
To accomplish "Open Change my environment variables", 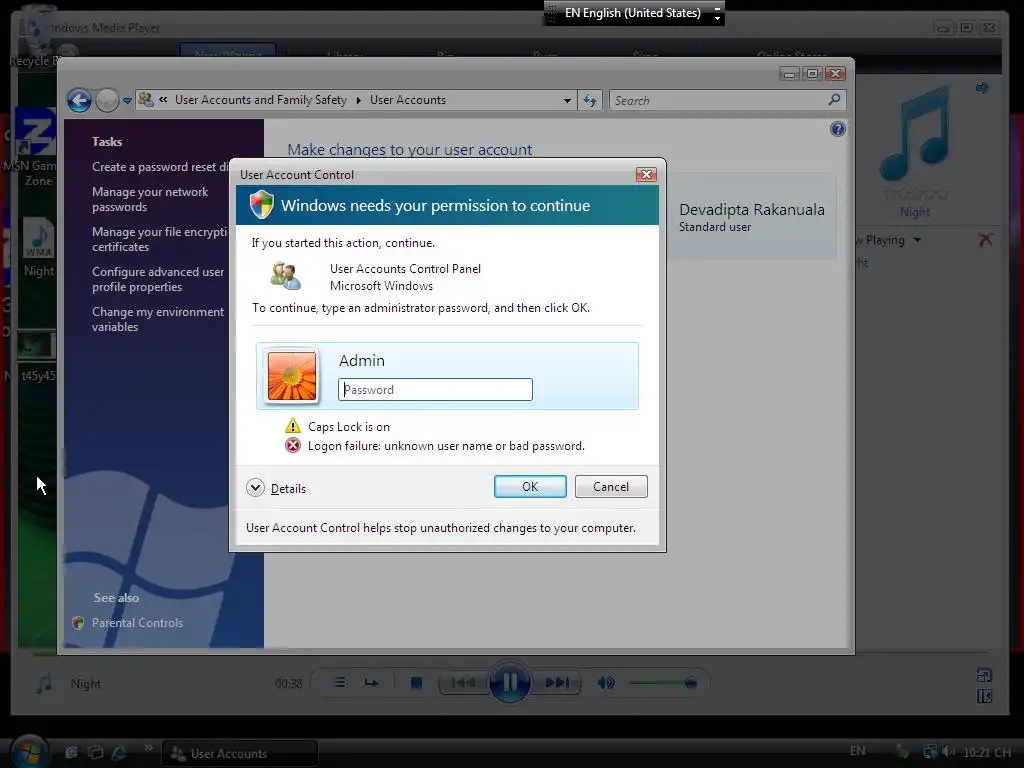I will click(157, 319).
